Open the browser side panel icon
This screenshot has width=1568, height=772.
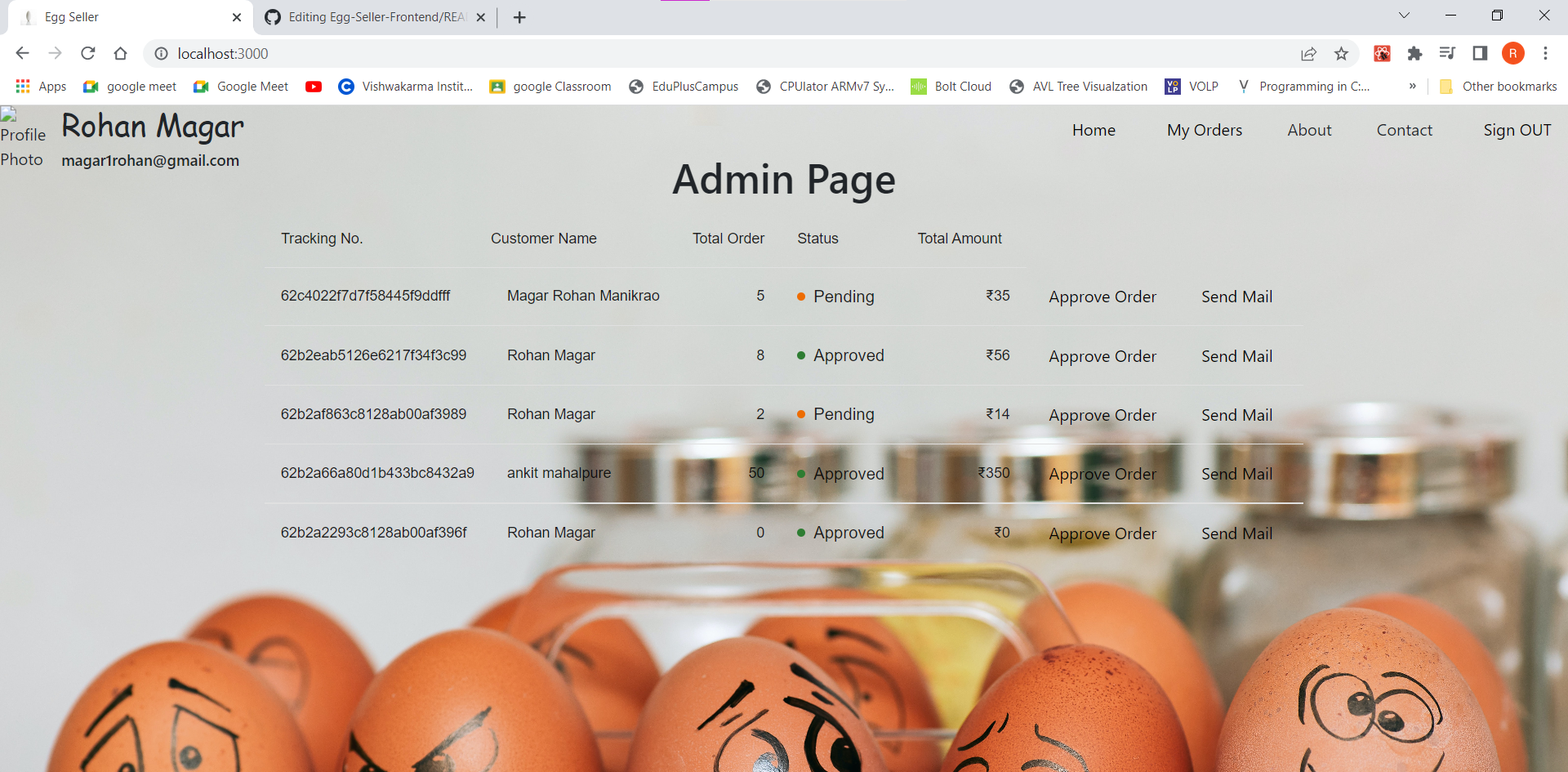(1481, 53)
